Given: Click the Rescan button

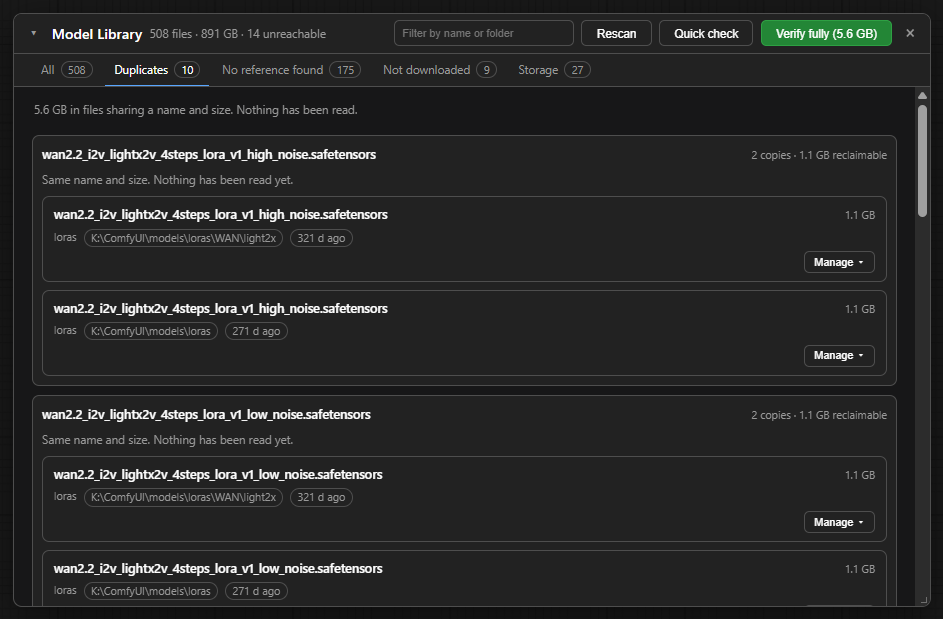Looking at the screenshot, I should coord(616,33).
